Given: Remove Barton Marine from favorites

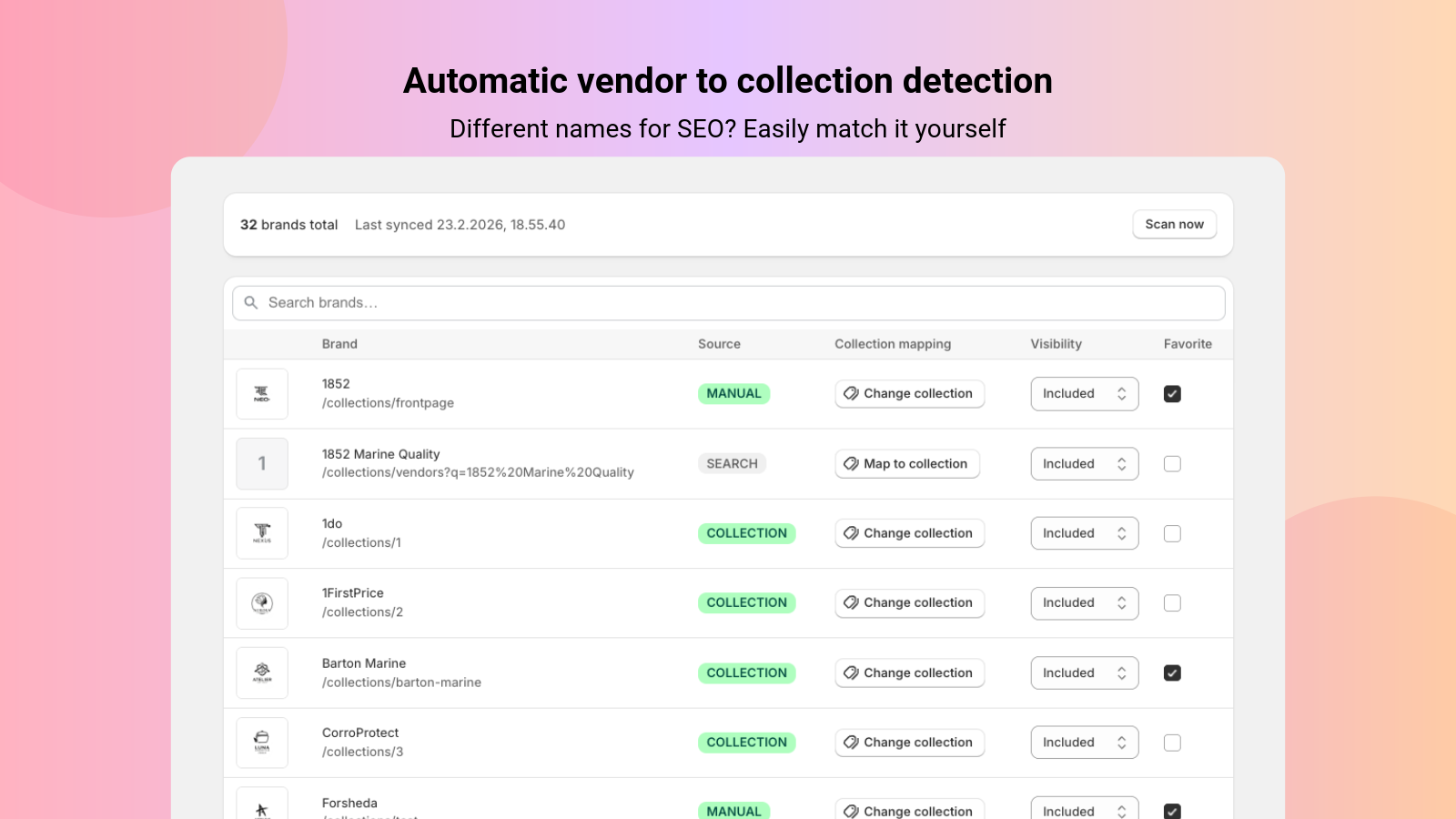Looking at the screenshot, I should [x=1172, y=673].
